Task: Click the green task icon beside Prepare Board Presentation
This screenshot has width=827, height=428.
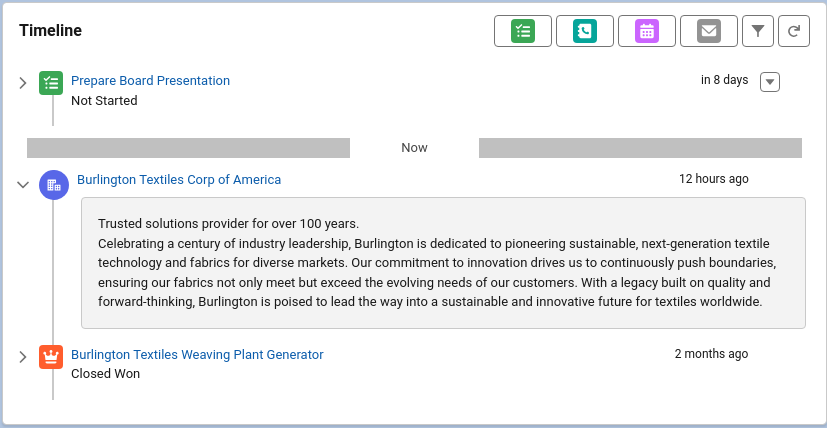Action: point(51,83)
